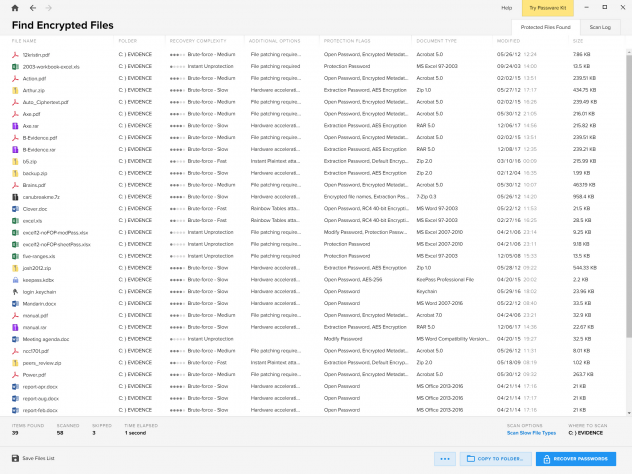This screenshot has width=632, height=474.
Task: Click the Recover Passwords button
Action: coord(578,458)
